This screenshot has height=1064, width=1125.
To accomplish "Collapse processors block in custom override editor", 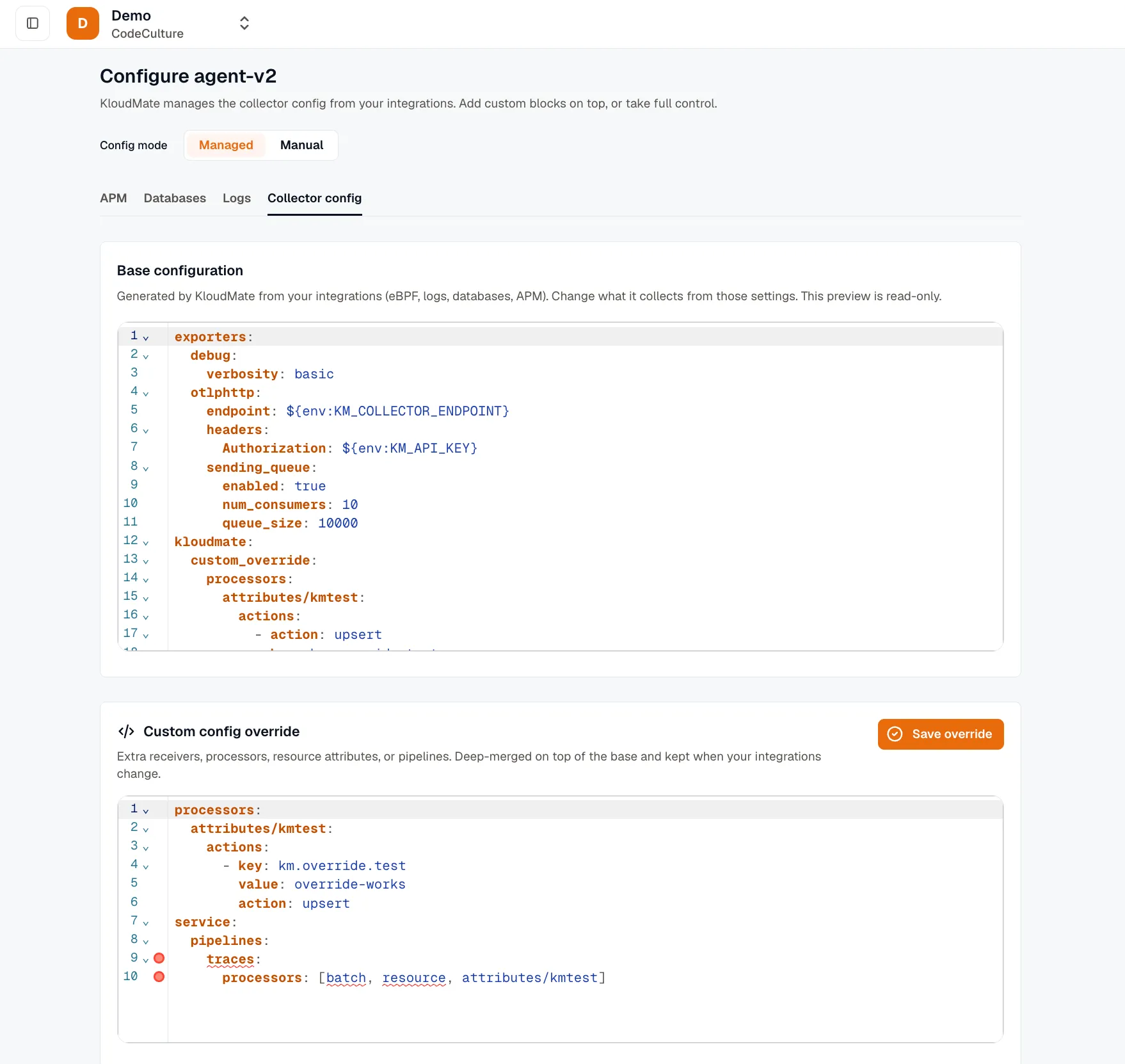I will pyautogui.click(x=146, y=810).
